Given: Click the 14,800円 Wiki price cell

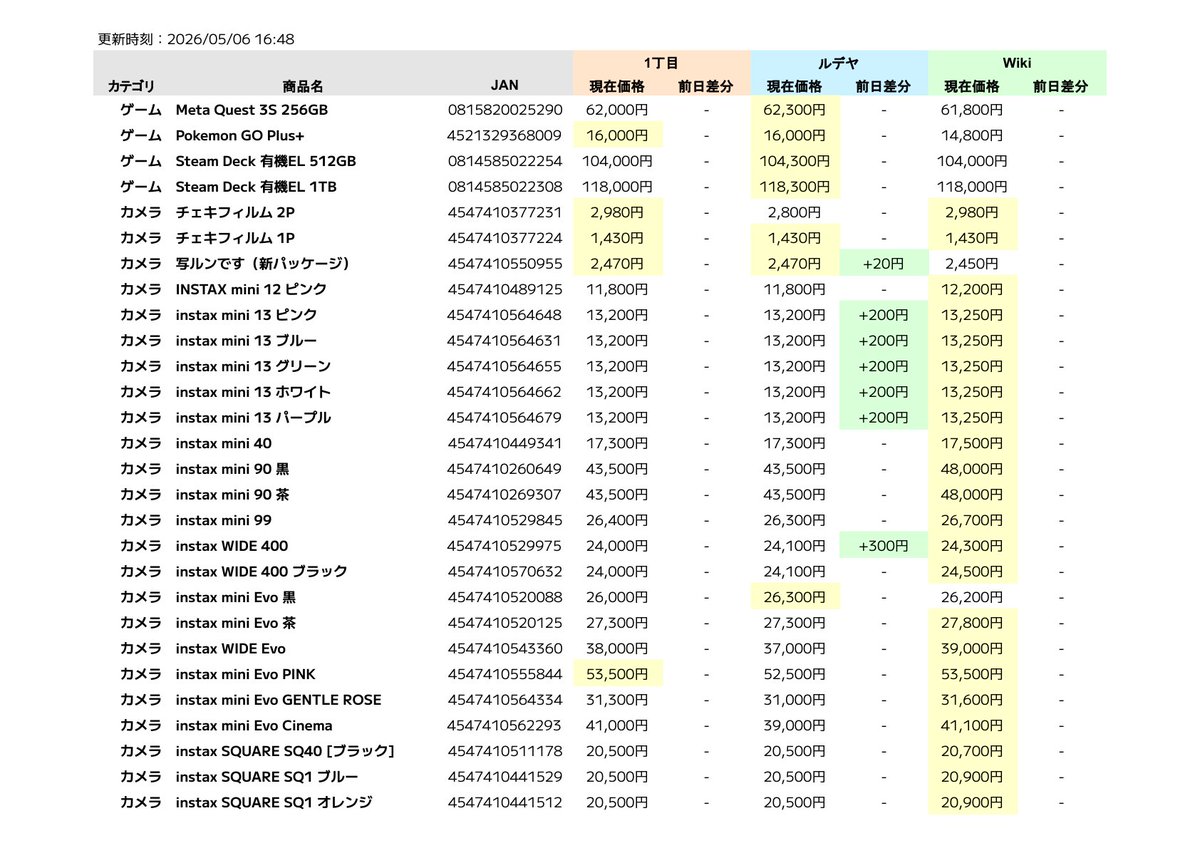Looking at the screenshot, I should point(972,135).
